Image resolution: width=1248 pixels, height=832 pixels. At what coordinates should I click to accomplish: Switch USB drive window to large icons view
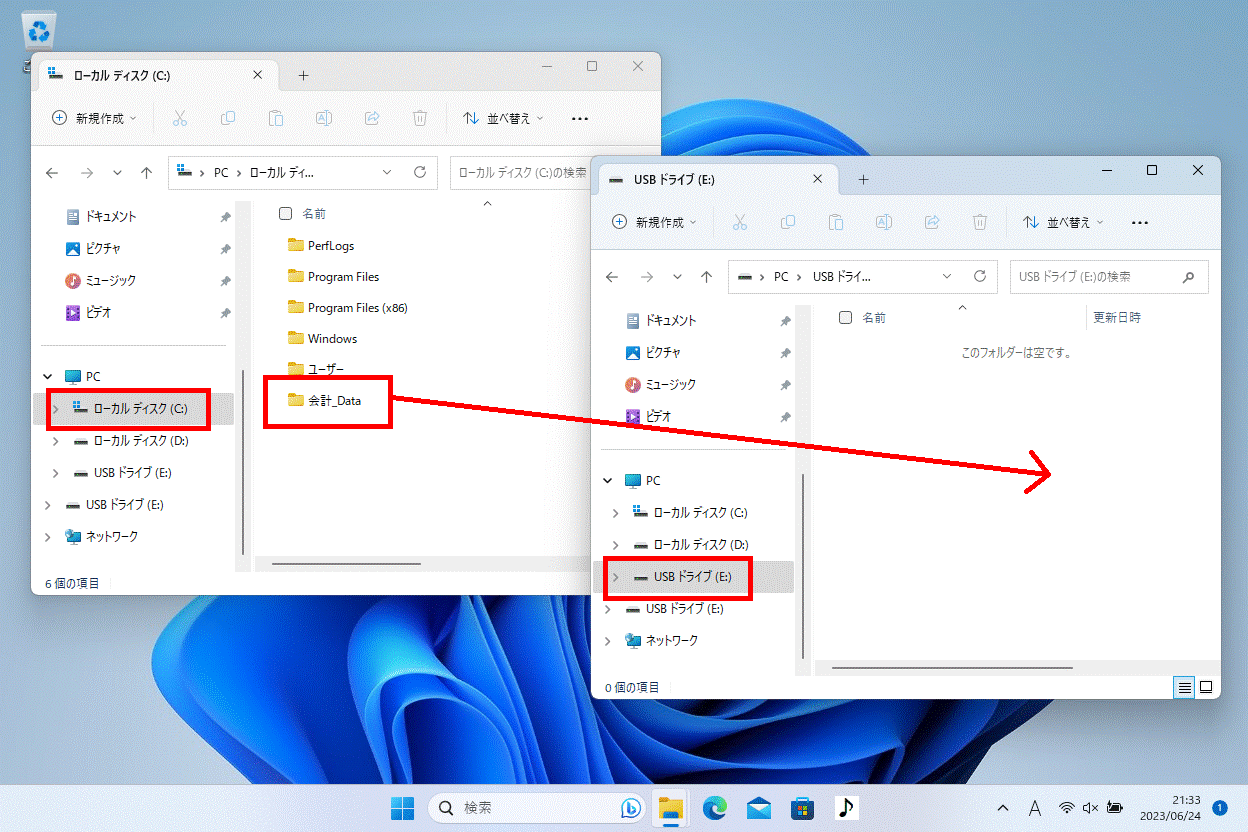click(x=1206, y=687)
